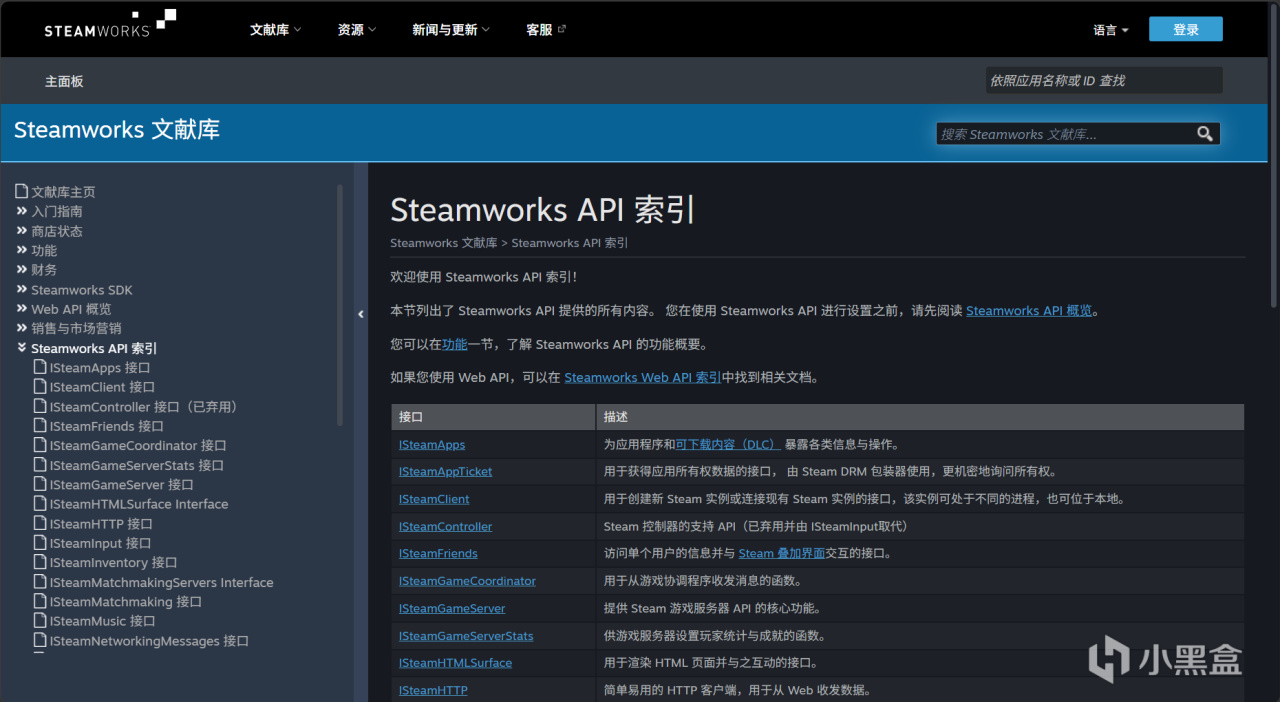Click the Steamworks logo

tap(111, 23)
